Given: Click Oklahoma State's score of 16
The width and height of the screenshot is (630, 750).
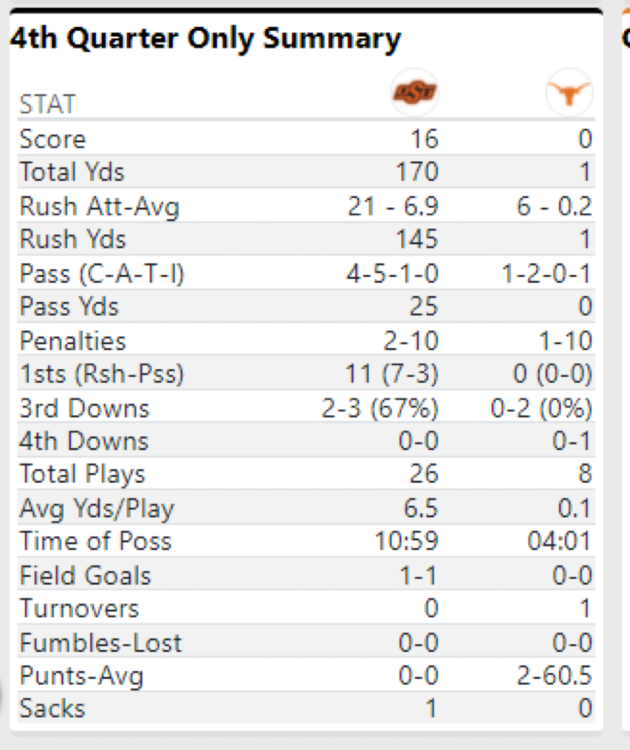Looking at the screenshot, I should pyautogui.click(x=424, y=139).
